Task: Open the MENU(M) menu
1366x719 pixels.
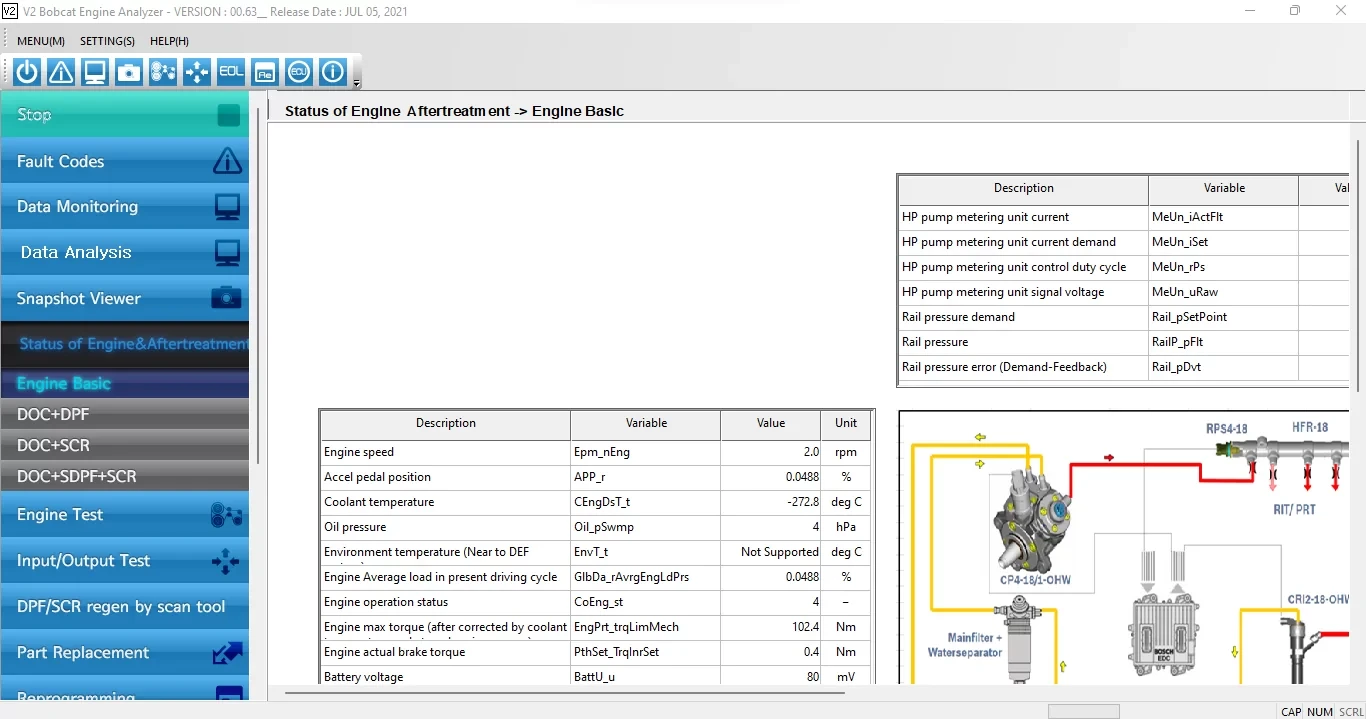Action: pos(41,41)
